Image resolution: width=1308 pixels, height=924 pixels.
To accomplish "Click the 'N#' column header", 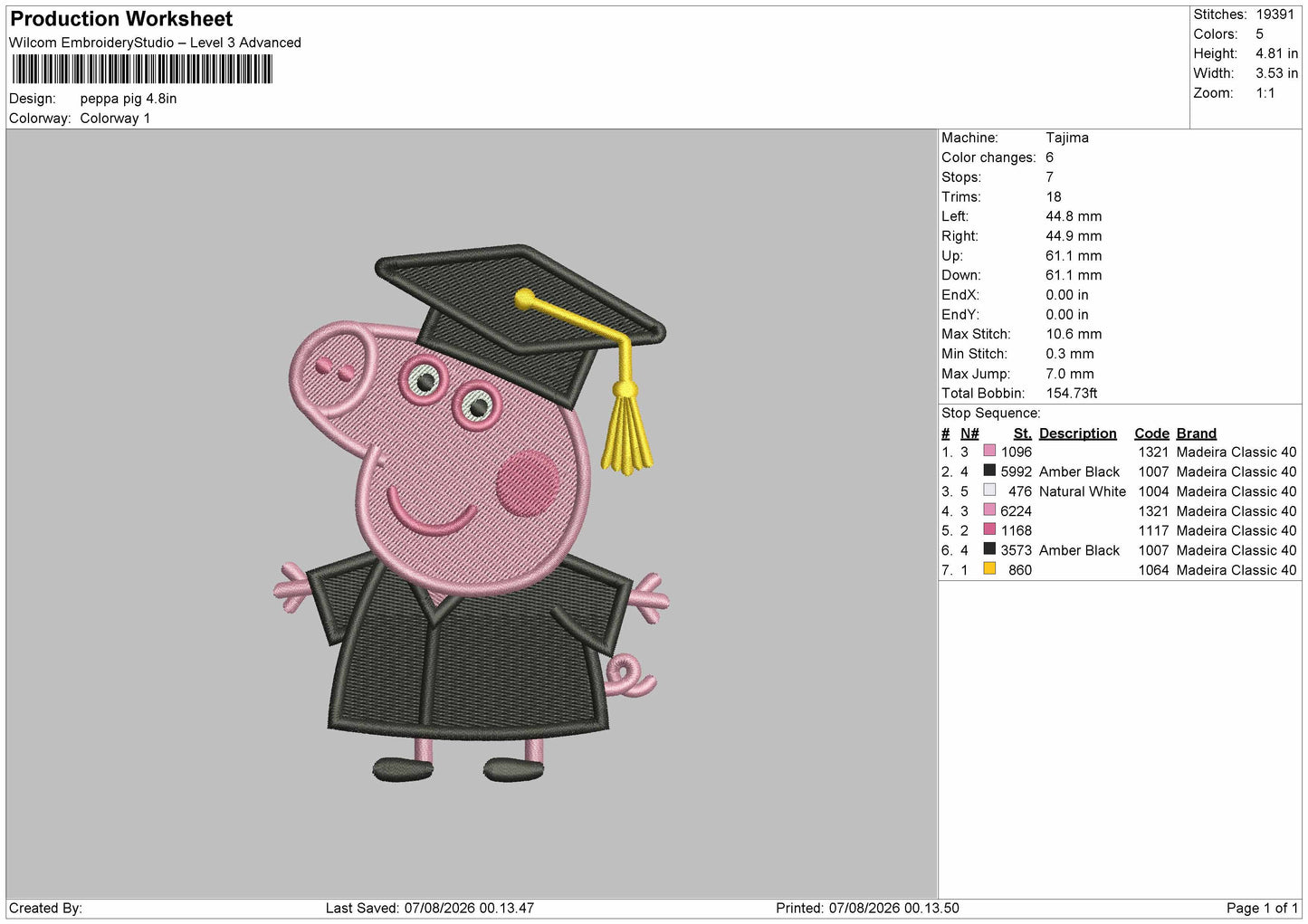I will (x=969, y=433).
